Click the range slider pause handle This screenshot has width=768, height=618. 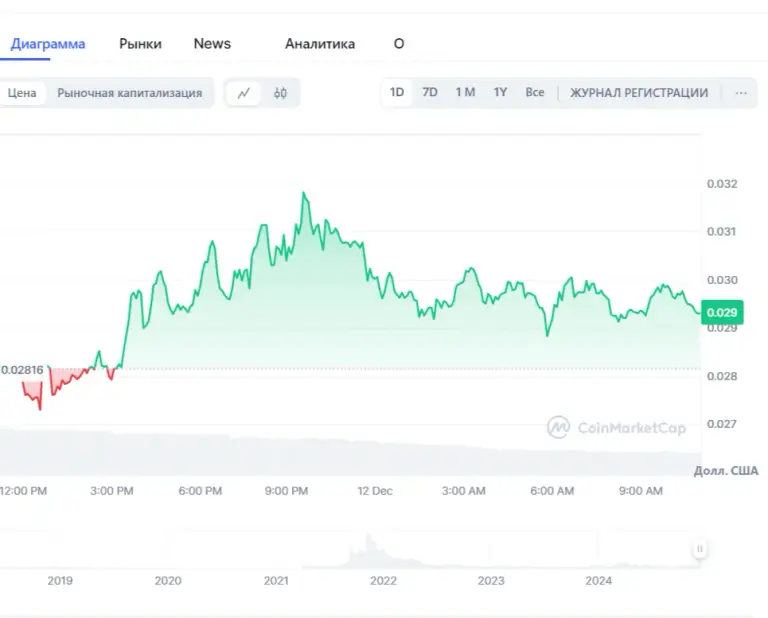(x=700, y=549)
